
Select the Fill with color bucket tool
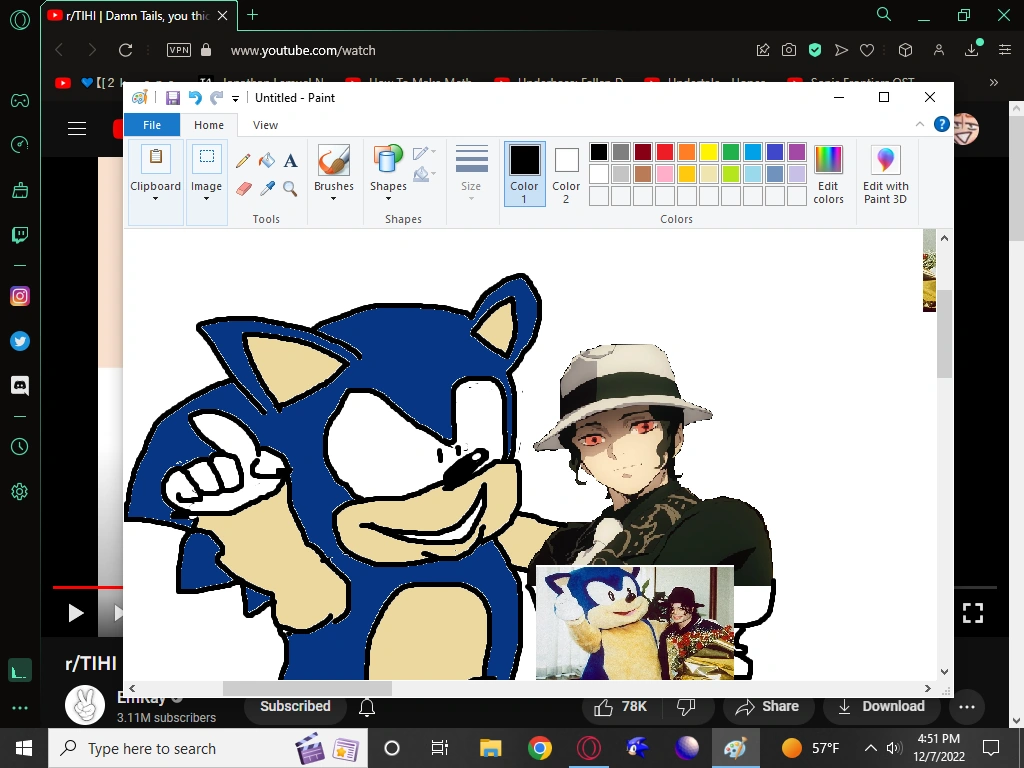coord(267,160)
